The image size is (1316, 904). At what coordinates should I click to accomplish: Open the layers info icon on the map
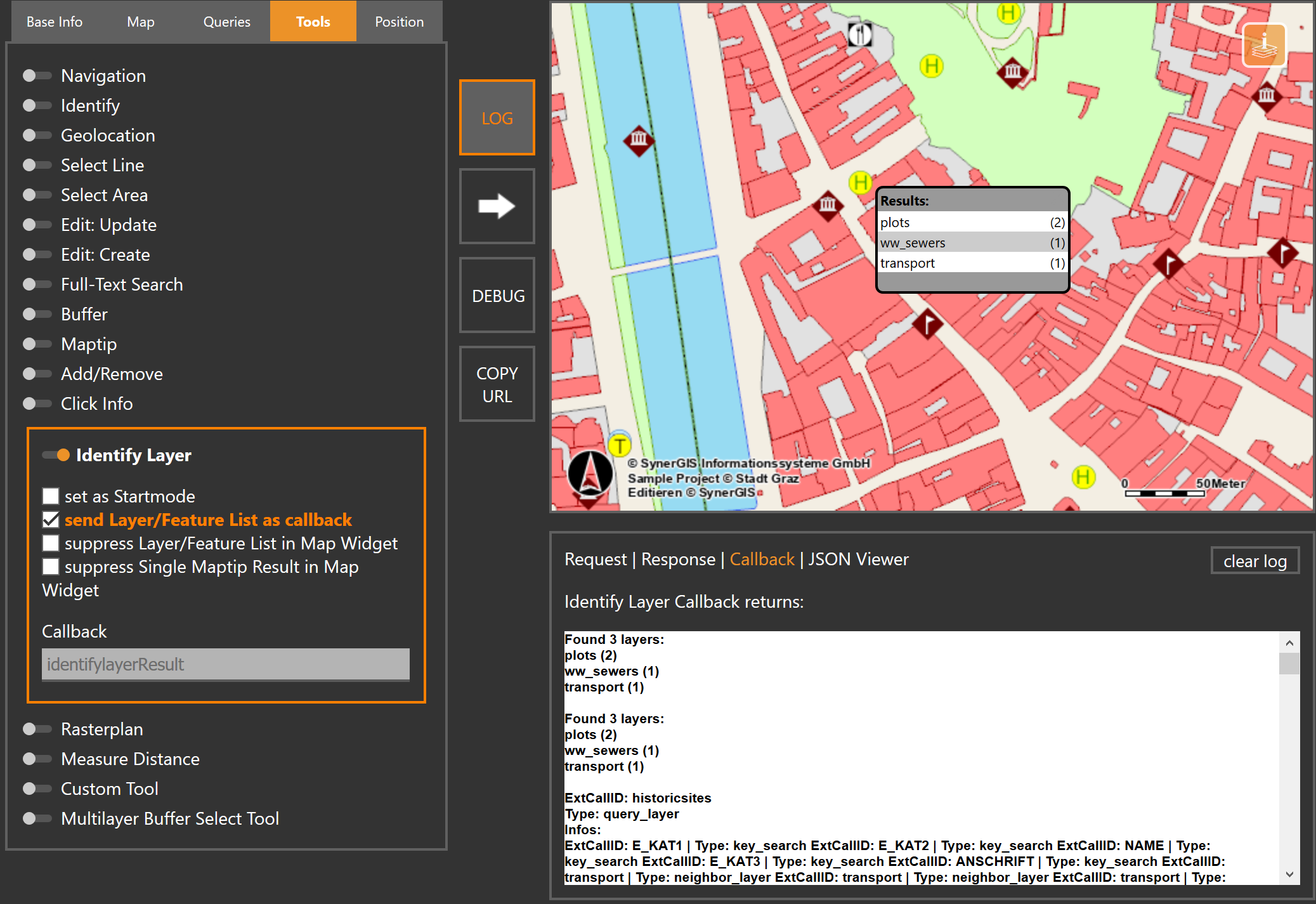coord(1263,44)
